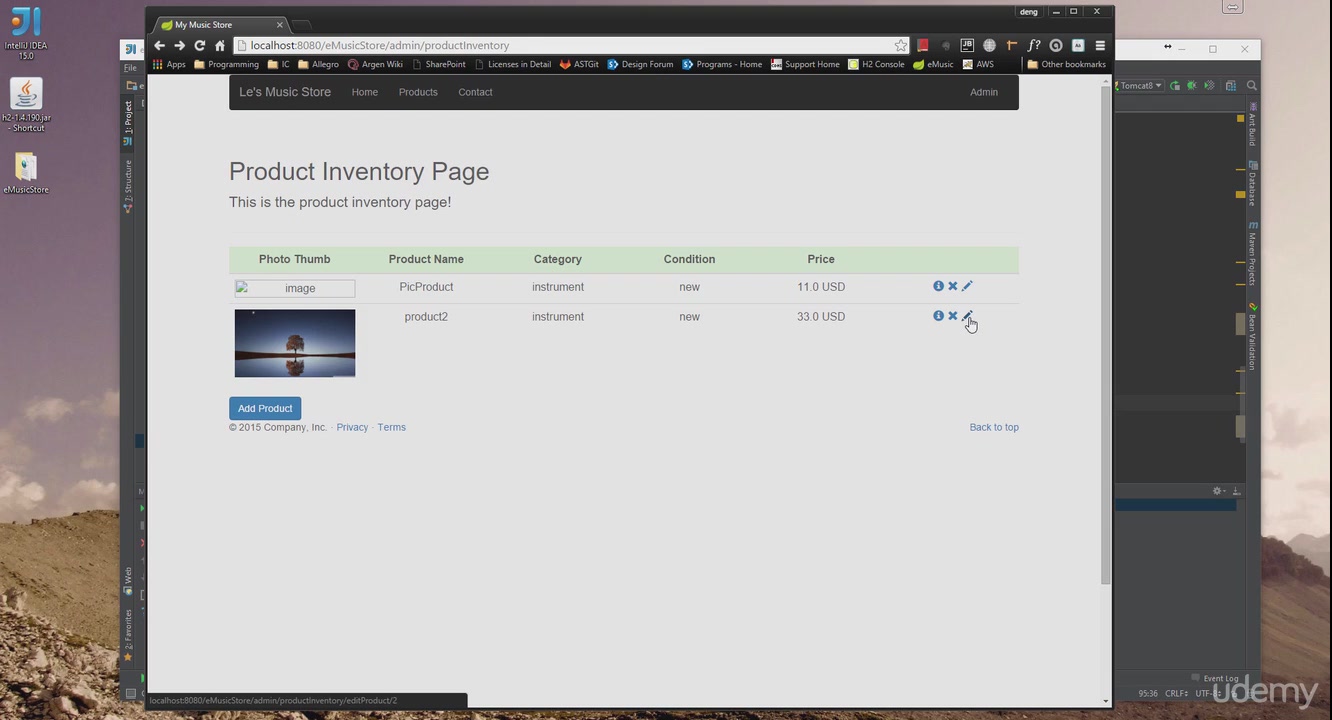Open the H2 Console bookmark
The image size is (1332, 720).
pyautogui.click(x=875, y=64)
